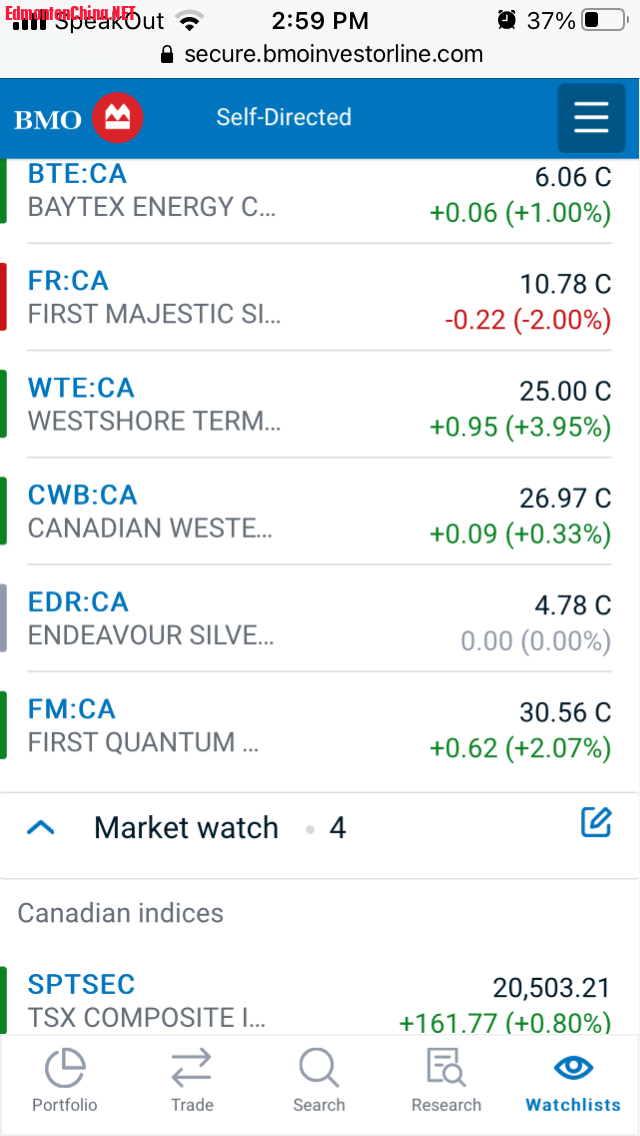Tap the browser address bar URL
The image size is (640, 1136).
click(333, 54)
